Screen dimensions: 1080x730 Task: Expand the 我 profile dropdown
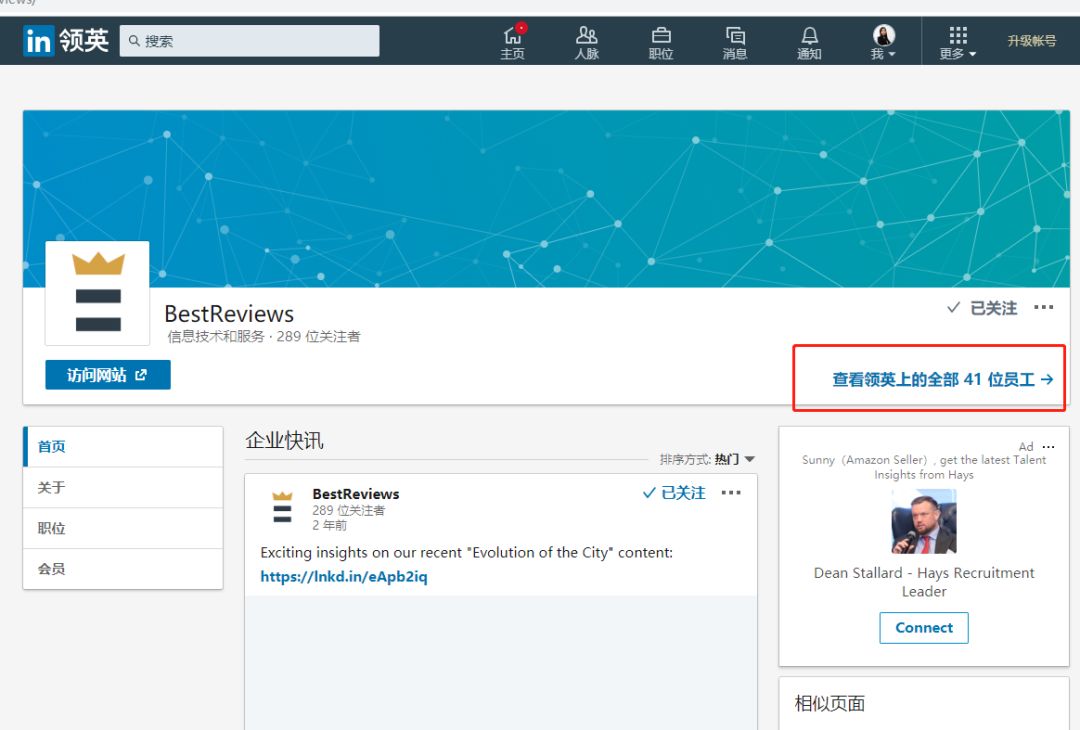(x=884, y=42)
